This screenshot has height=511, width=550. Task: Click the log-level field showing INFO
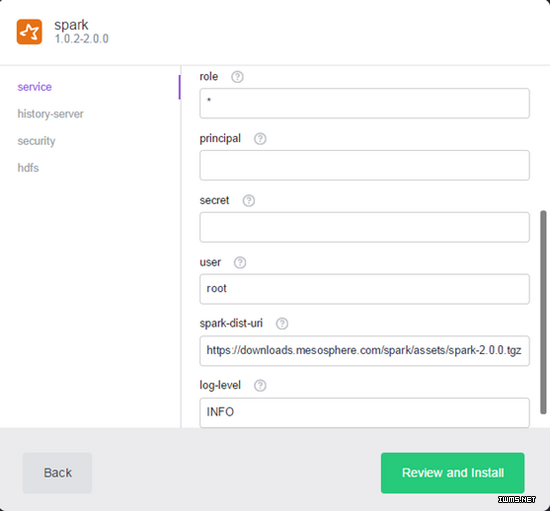coord(364,412)
